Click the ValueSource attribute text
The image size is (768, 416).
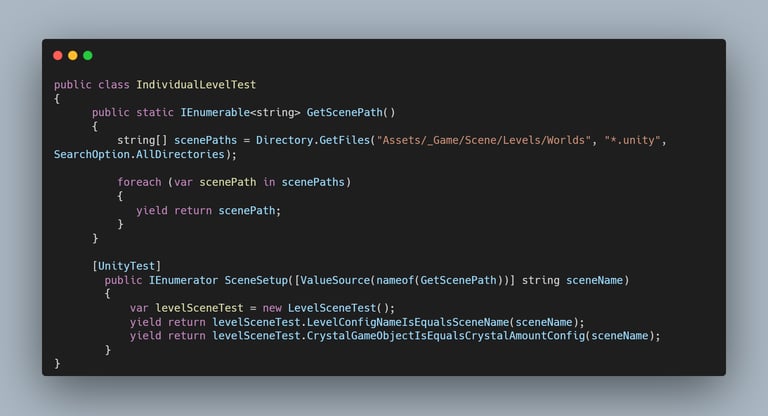click(x=335, y=280)
